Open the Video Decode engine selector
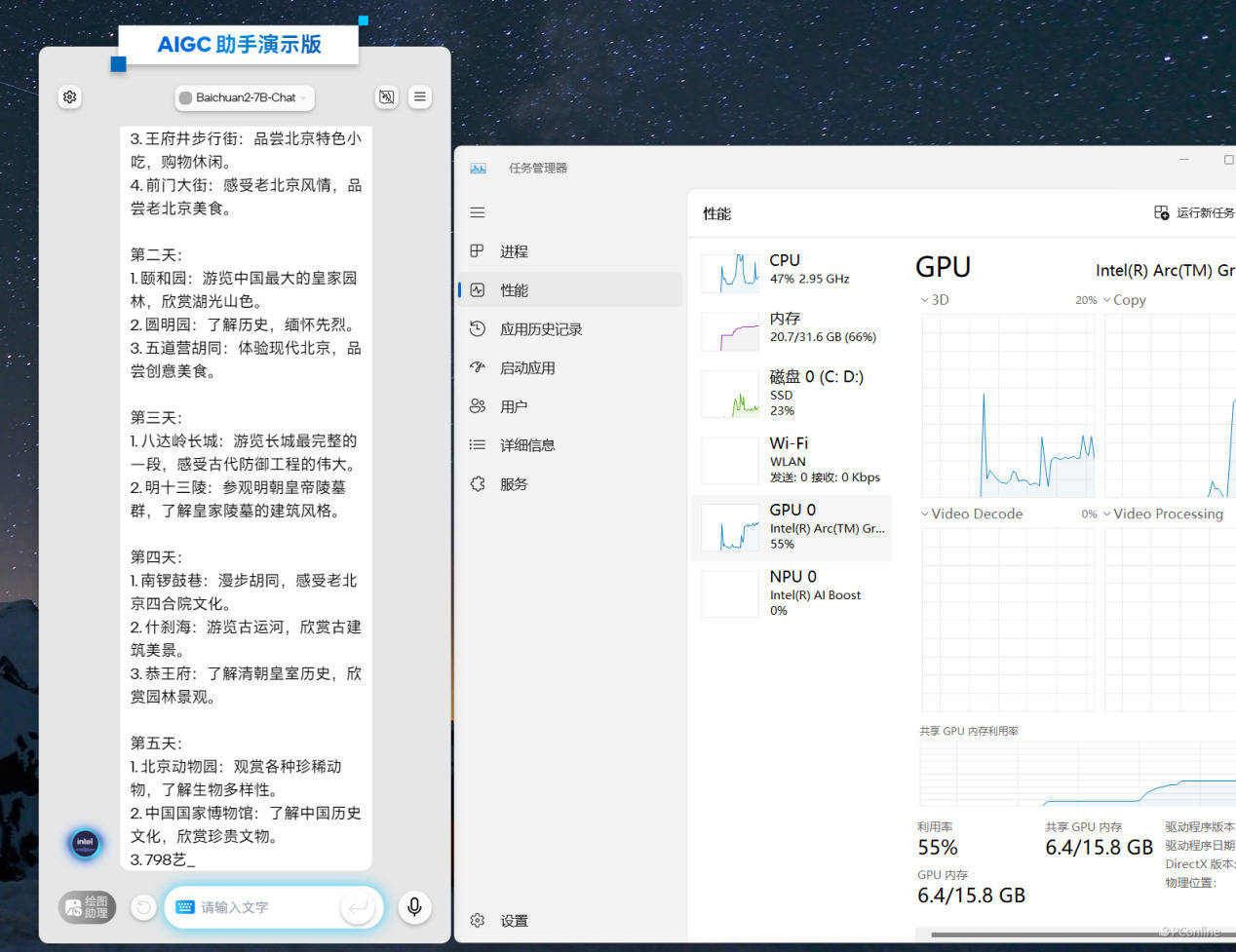This screenshot has height=952, width=1236. [x=971, y=514]
